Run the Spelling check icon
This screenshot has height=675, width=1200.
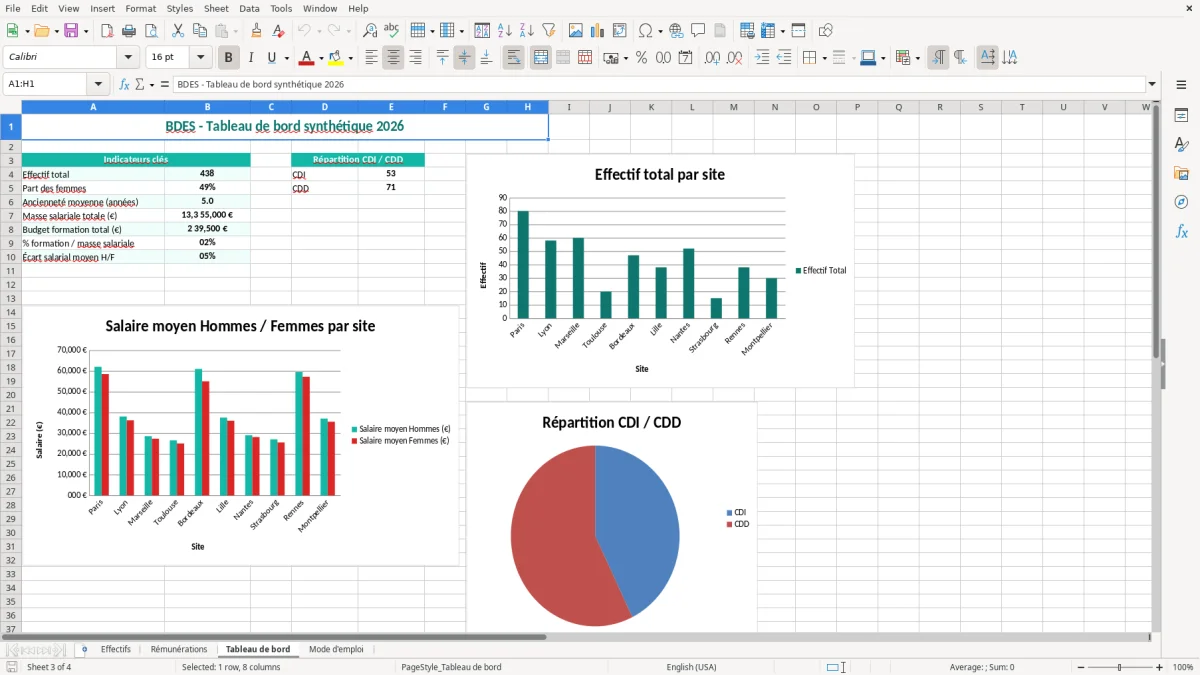tap(392, 31)
